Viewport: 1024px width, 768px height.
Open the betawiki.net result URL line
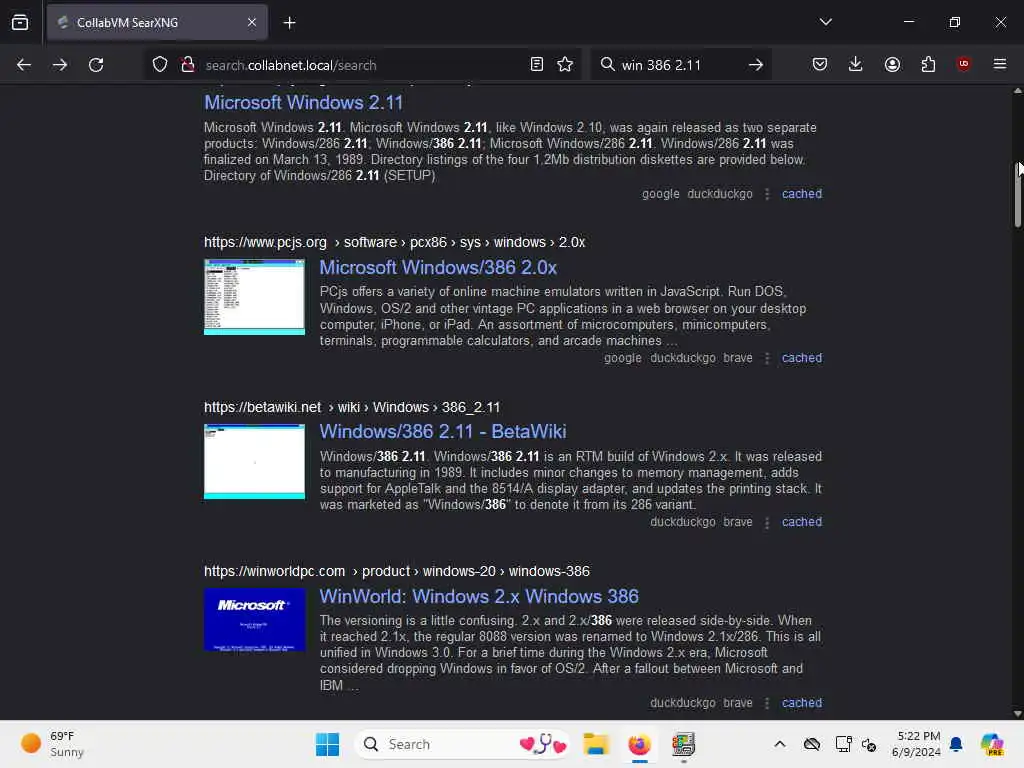coord(352,408)
